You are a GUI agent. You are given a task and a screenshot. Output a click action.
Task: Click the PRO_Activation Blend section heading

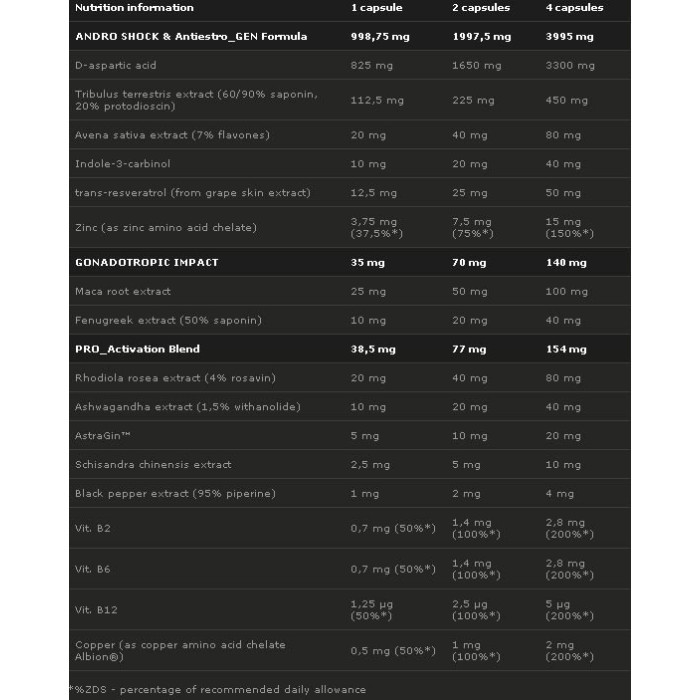138,349
